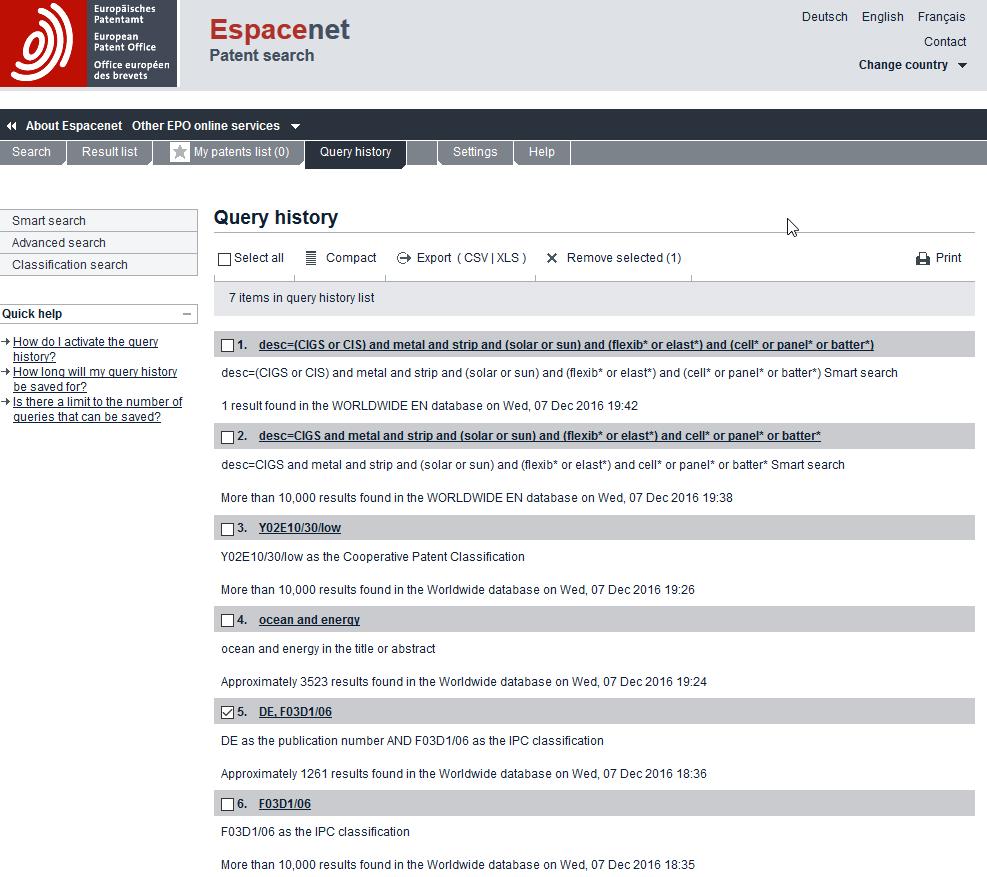Export query history as CSV

pos(477,258)
